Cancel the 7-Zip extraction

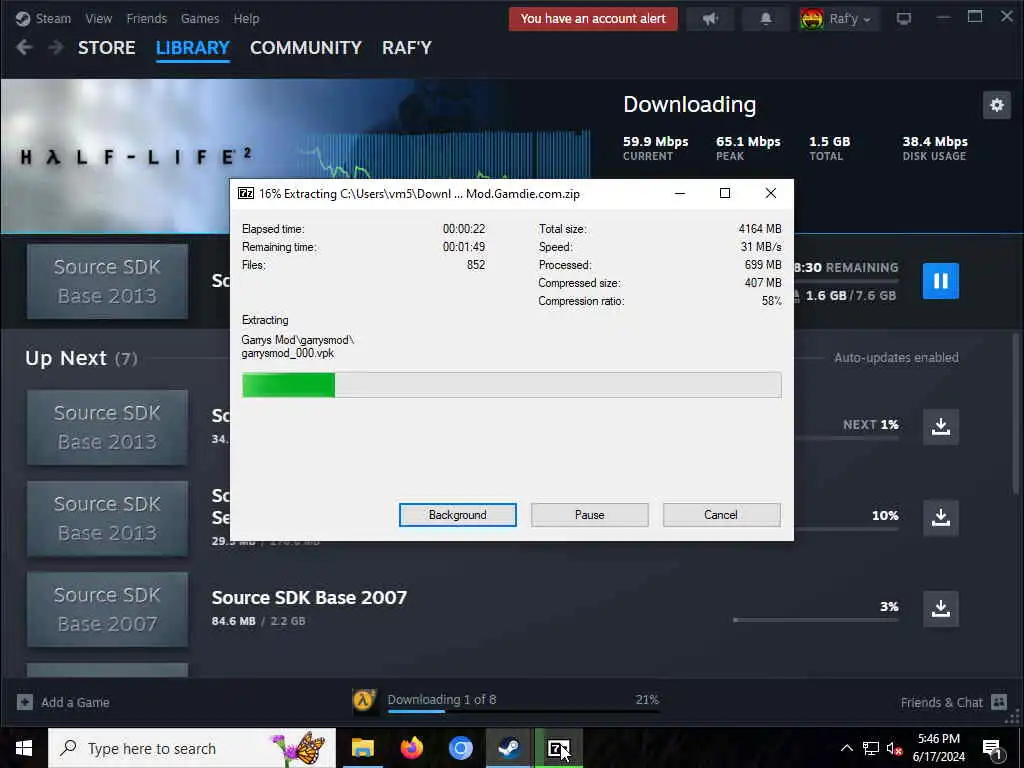pos(721,515)
